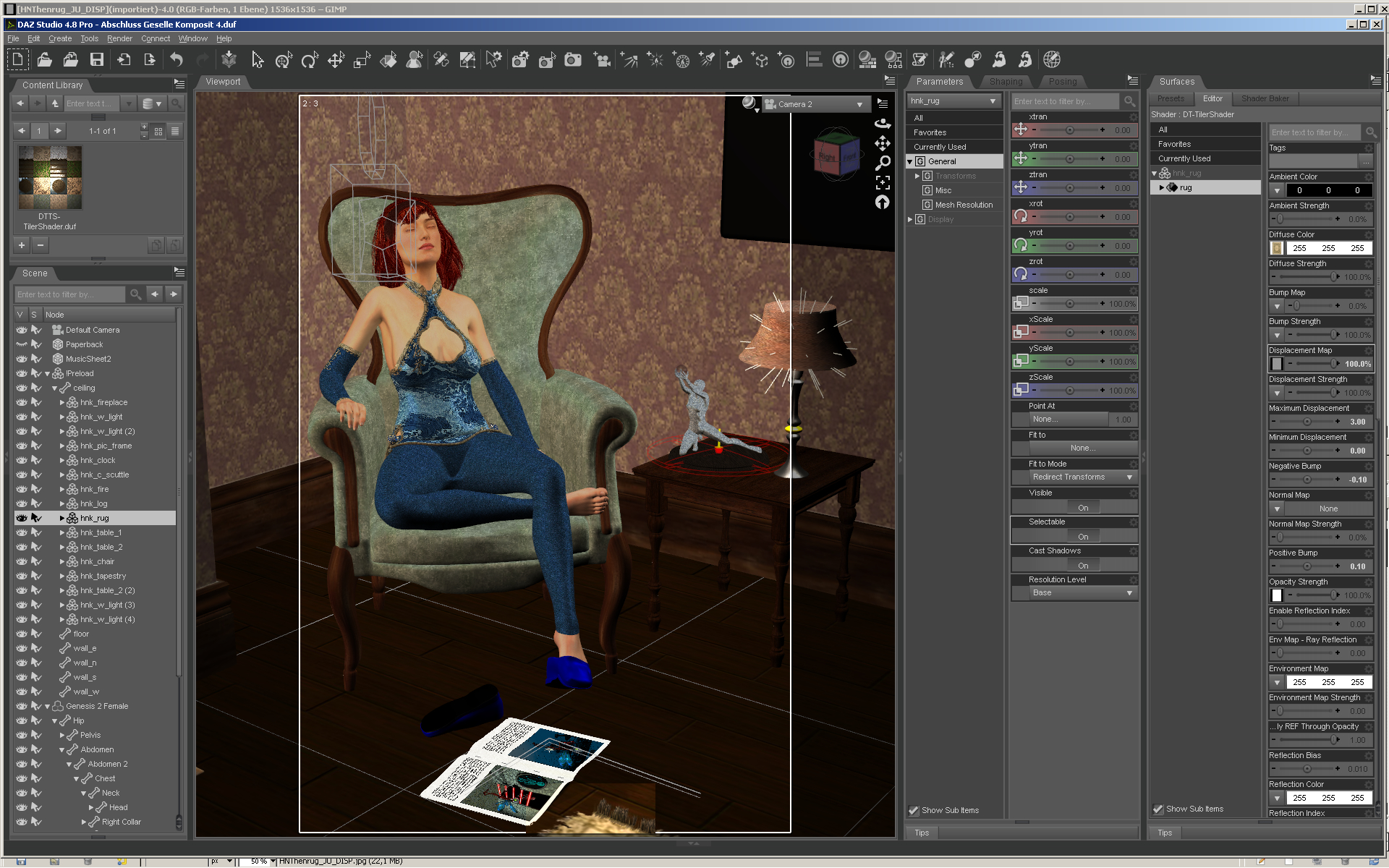Select the Rotate tool in toolbar

click(309, 60)
